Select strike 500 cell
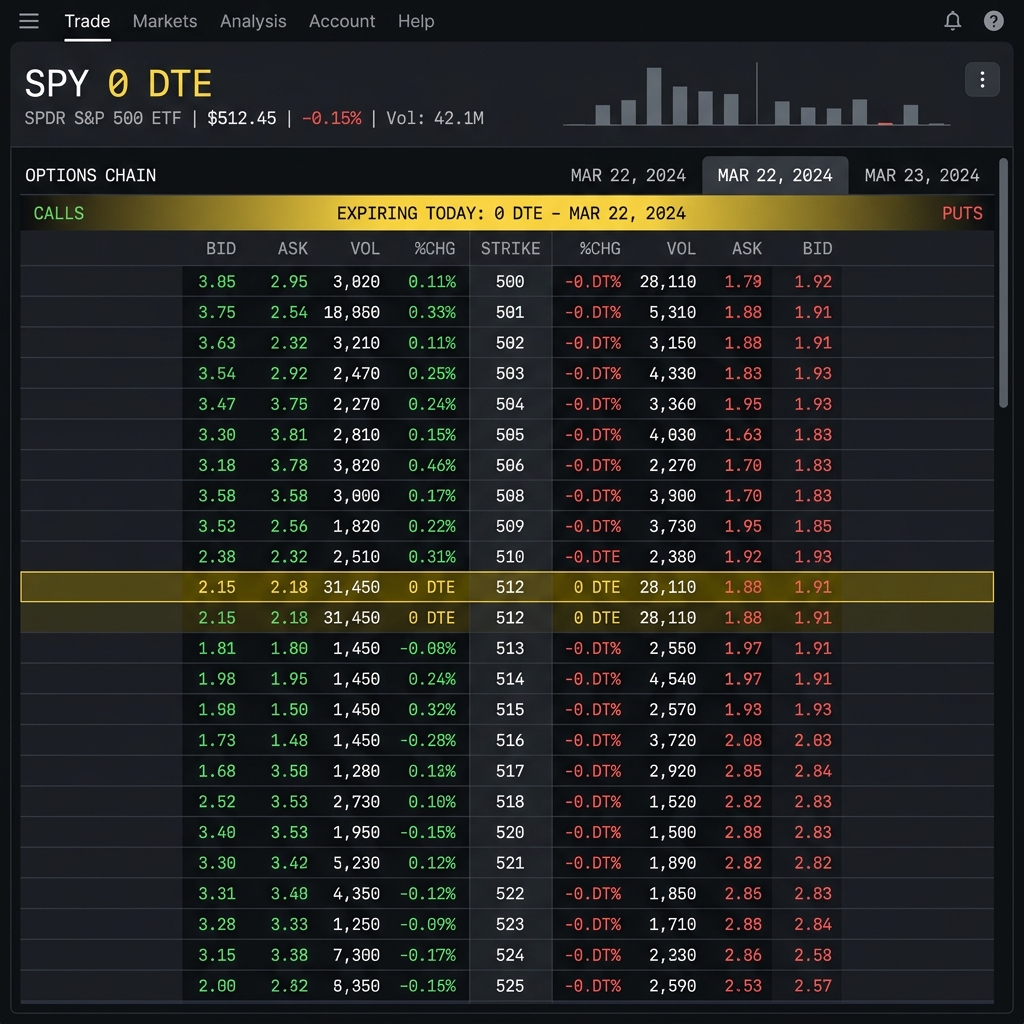 tap(510, 281)
